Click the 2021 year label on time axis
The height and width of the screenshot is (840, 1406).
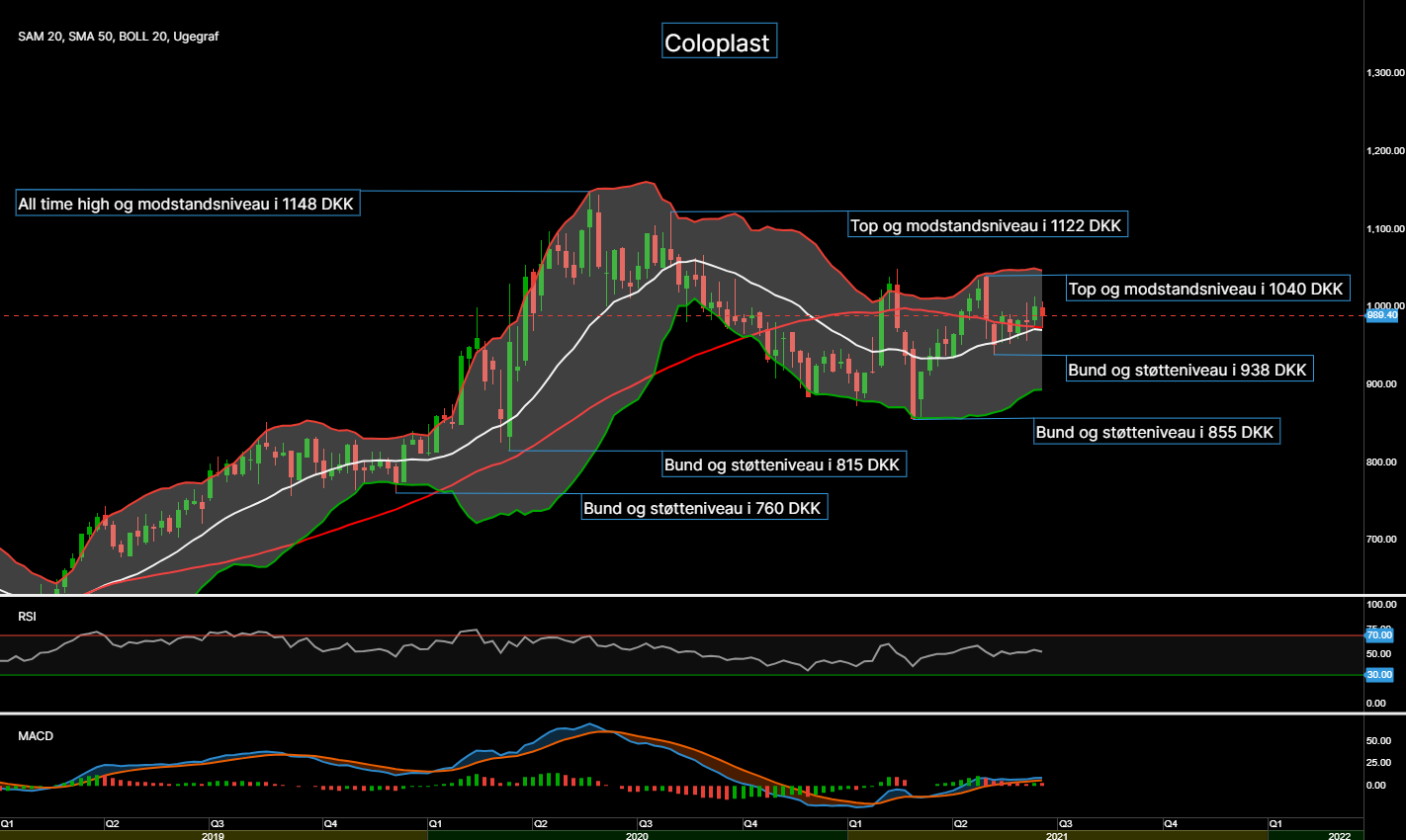click(1057, 836)
